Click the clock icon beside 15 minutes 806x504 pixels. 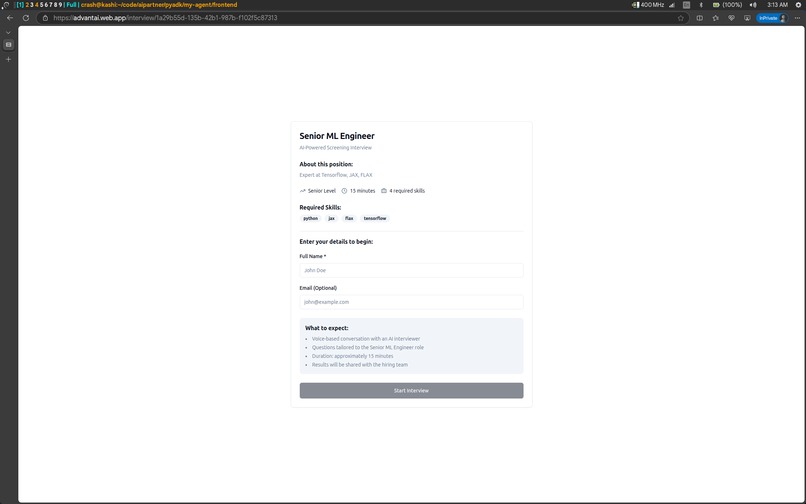point(344,191)
